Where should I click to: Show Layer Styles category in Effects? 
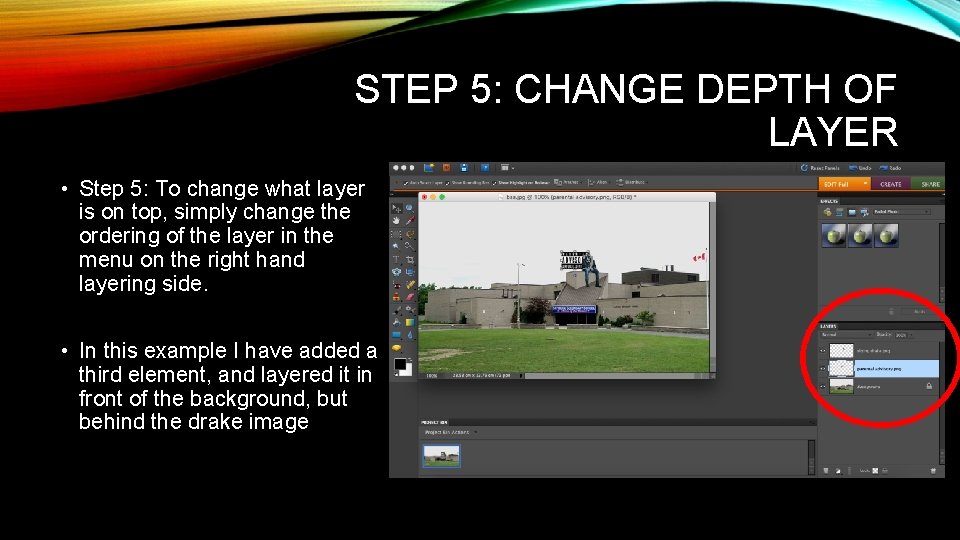839,212
